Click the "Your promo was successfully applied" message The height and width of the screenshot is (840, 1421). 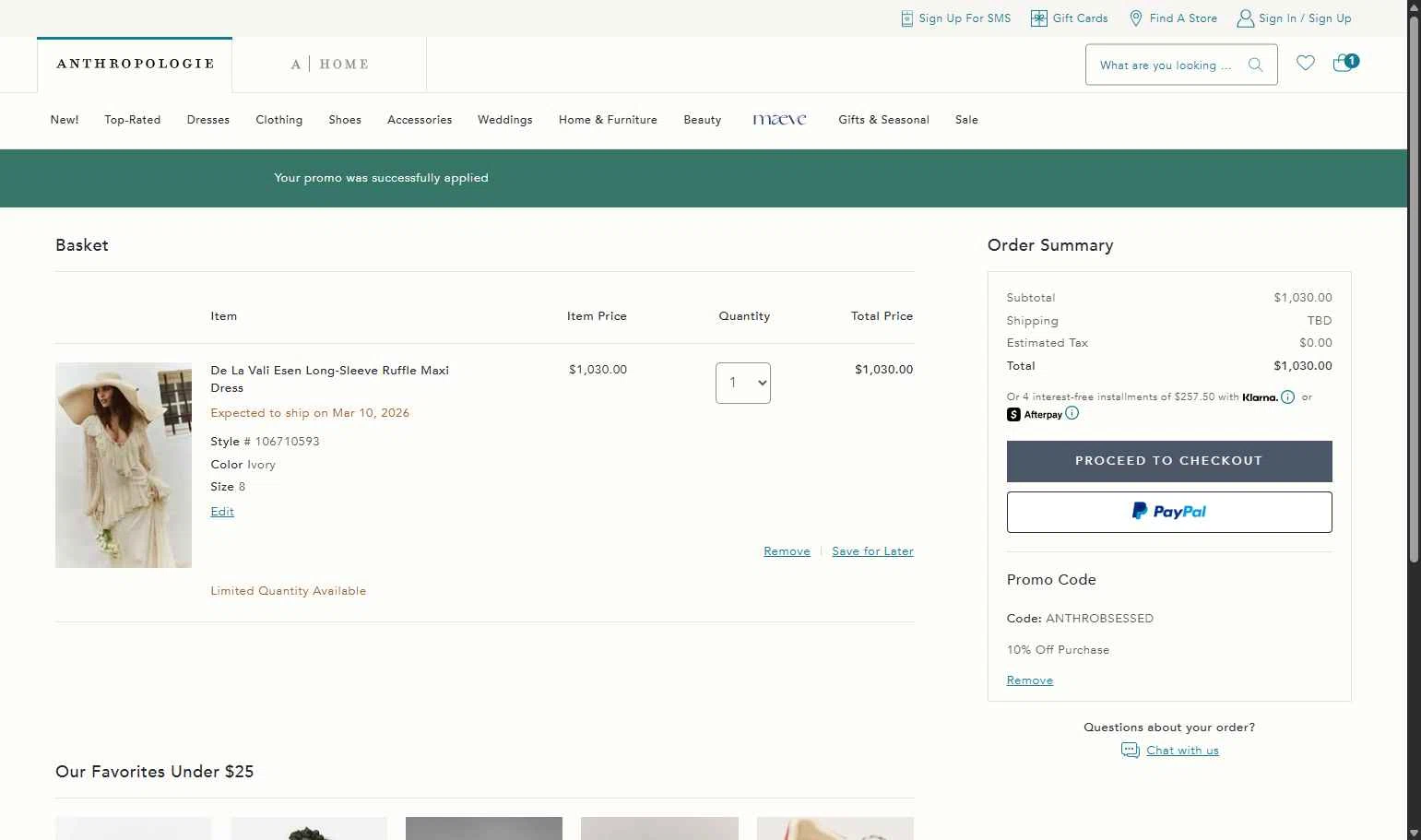[381, 178]
